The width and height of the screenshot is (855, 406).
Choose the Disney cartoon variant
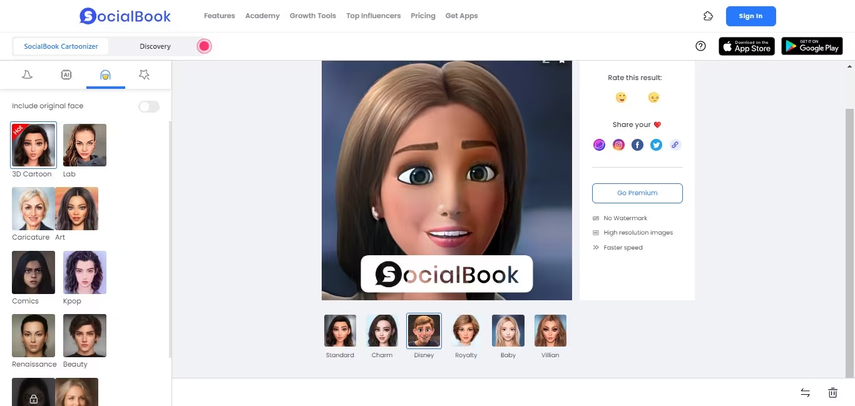(x=424, y=331)
